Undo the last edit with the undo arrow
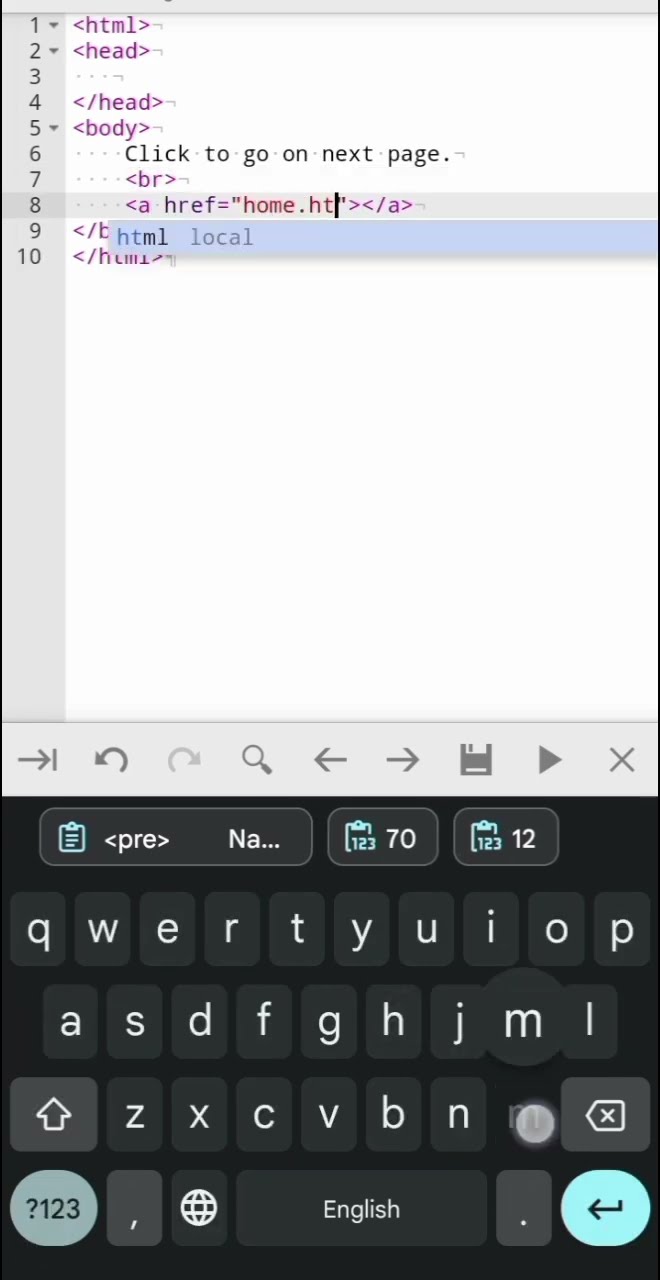The image size is (660, 1280). tap(111, 761)
